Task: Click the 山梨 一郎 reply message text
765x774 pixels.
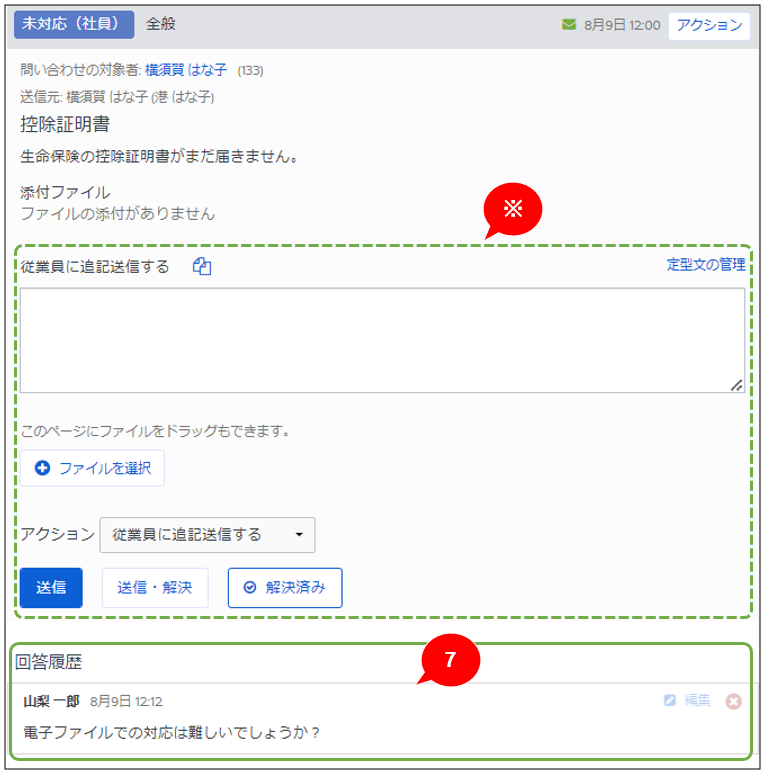Action: click(x=171, y=733)
